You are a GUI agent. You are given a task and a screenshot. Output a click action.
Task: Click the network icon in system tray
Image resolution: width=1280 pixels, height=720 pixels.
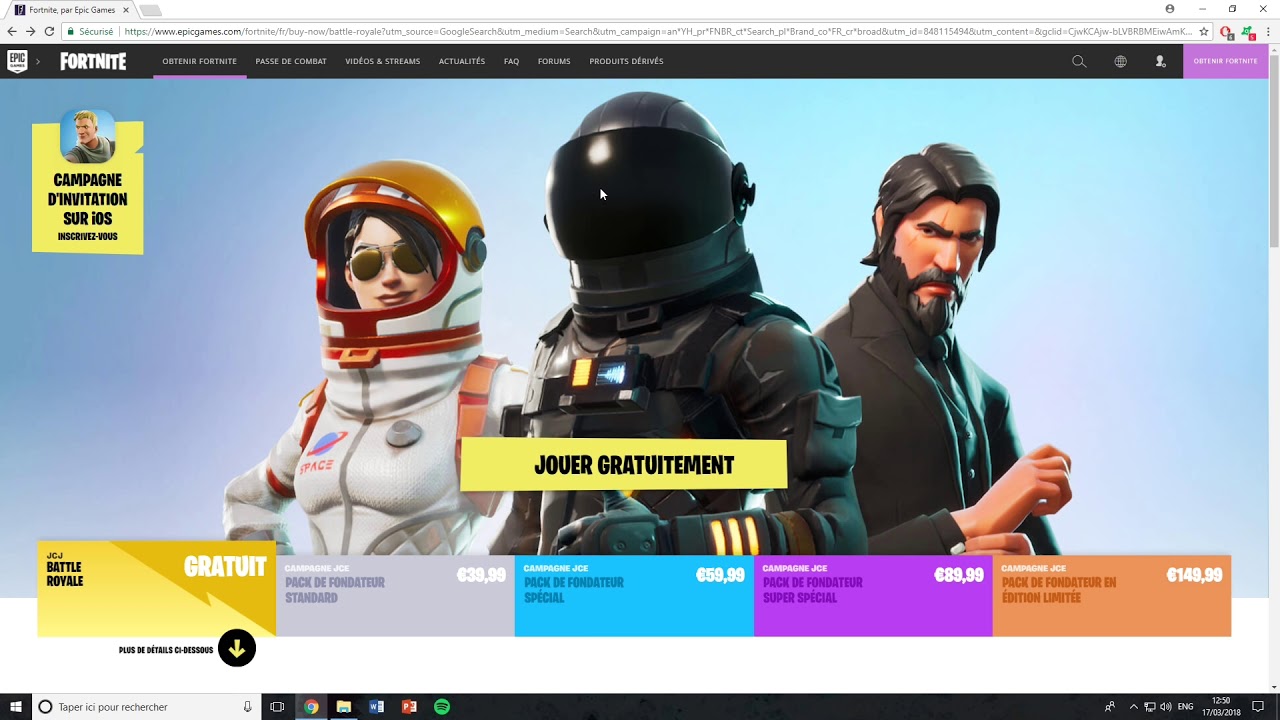point(1150,707)
